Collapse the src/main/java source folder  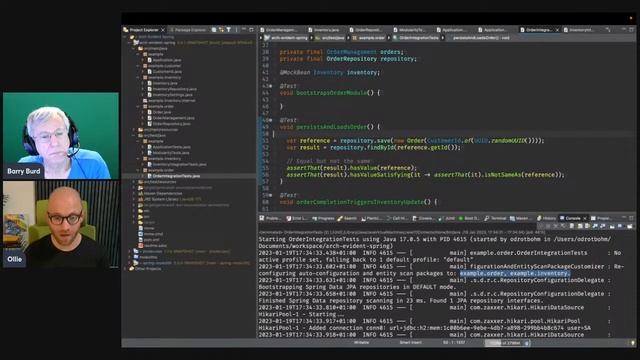tap(134, 48)
